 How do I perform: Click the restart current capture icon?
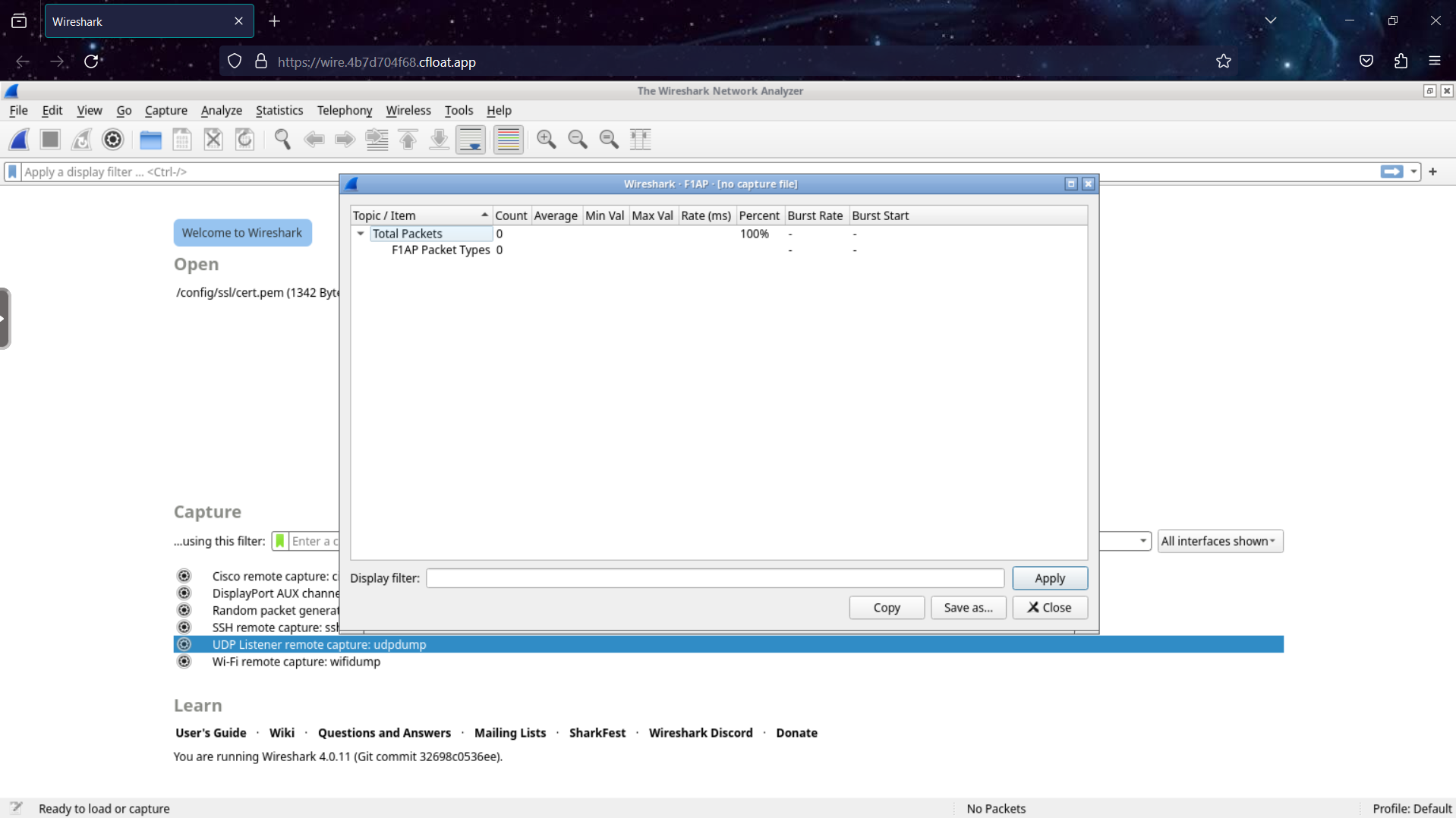click(81, 140)
